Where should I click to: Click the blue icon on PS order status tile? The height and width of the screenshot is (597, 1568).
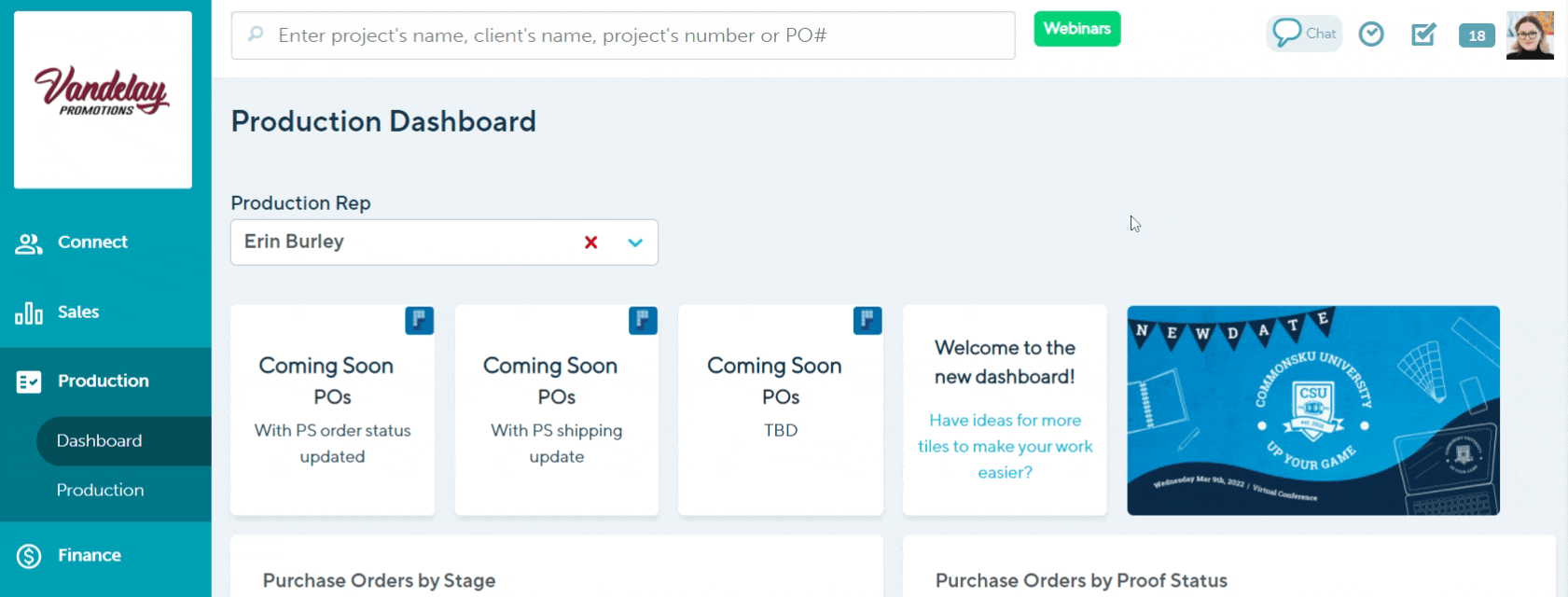[x=419, y=320]
